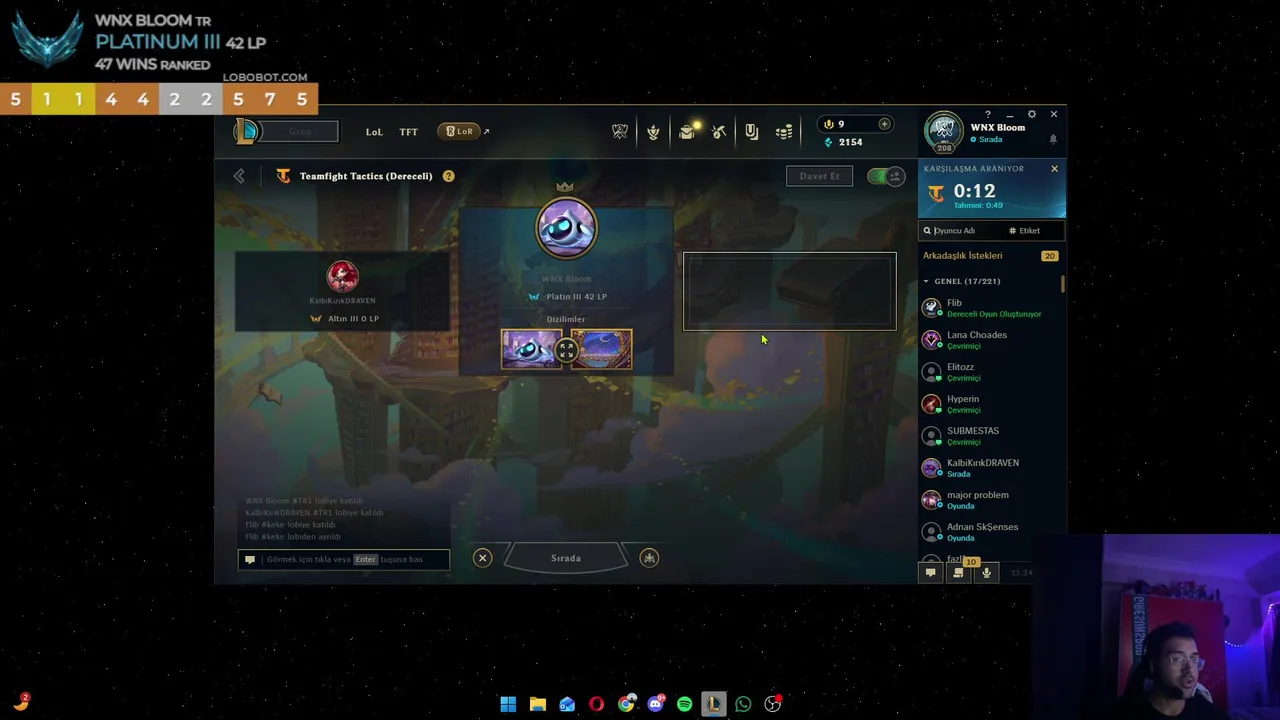Open Spotify from the taskbar
This screenshot has height=720, width=1280.
point(684,704)
